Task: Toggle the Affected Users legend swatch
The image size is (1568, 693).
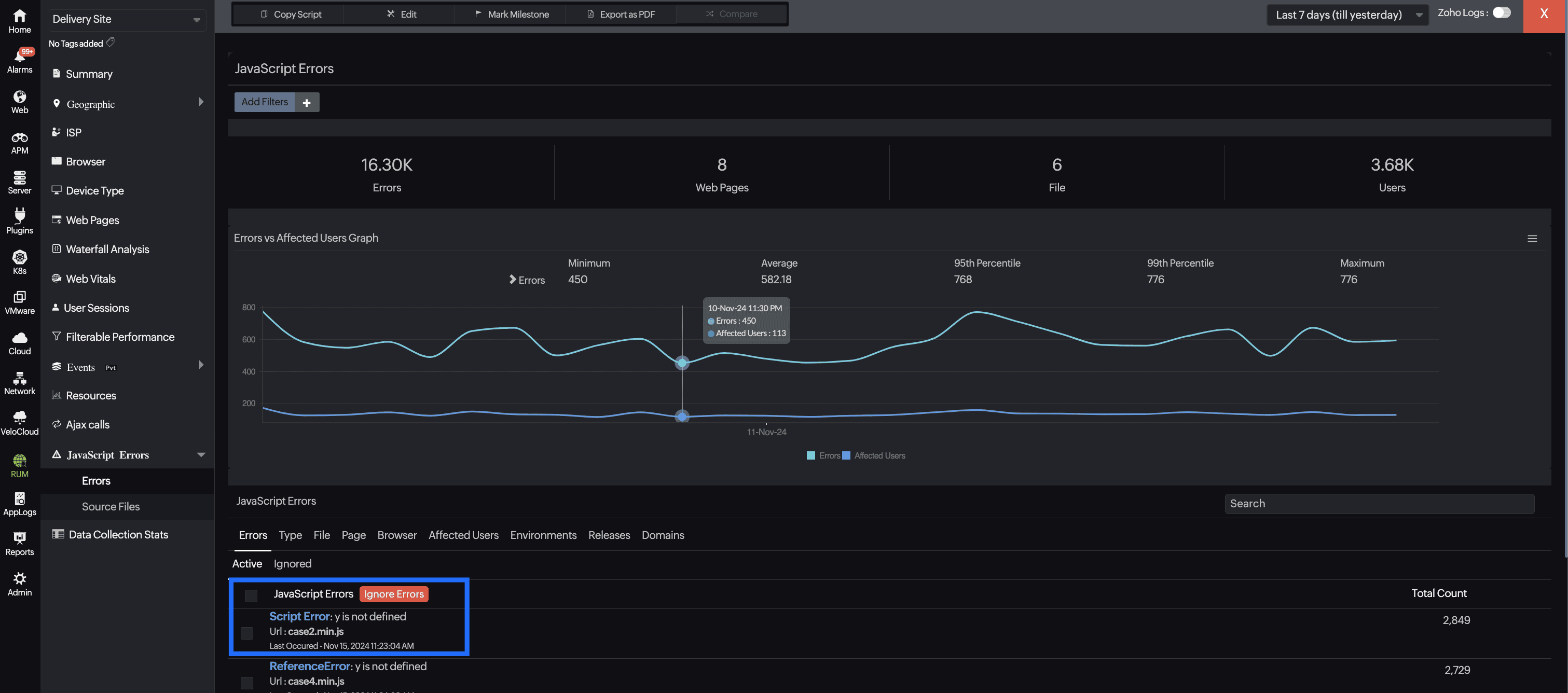Action: pos(846,456)
